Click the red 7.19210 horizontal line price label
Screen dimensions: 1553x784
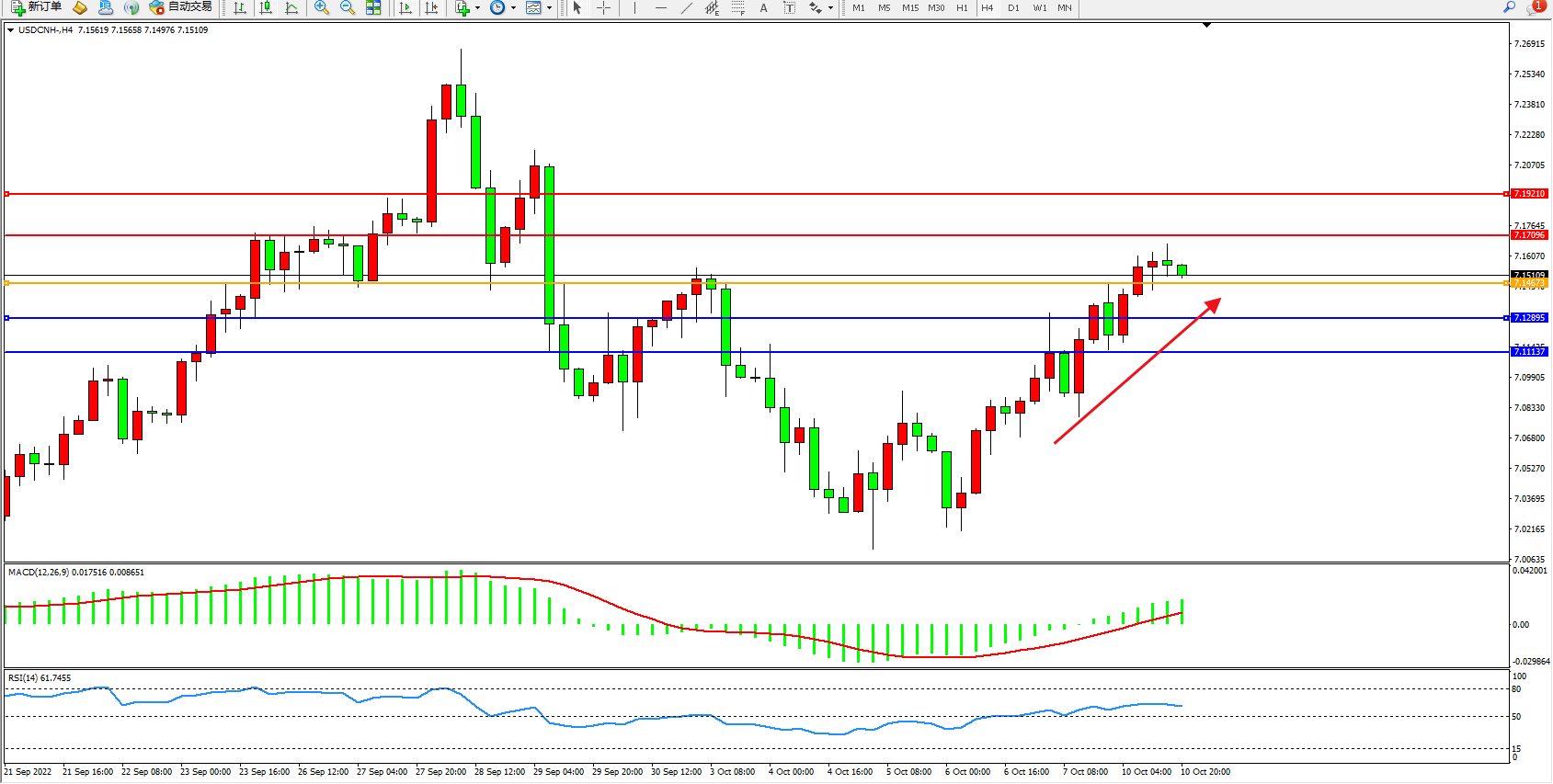pyautogui.click(x=1529, y=194)
